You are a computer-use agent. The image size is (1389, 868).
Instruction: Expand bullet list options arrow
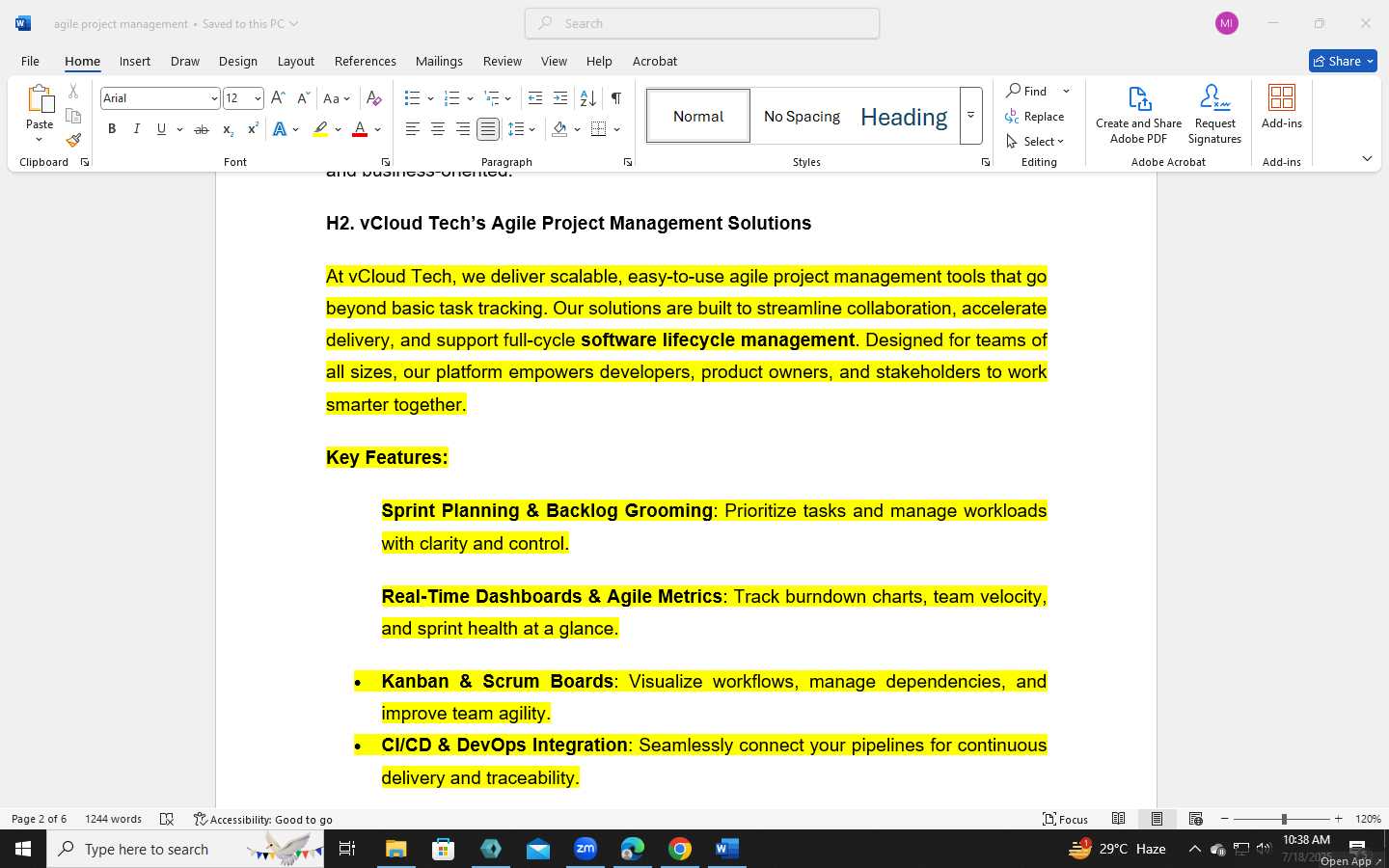430,98
